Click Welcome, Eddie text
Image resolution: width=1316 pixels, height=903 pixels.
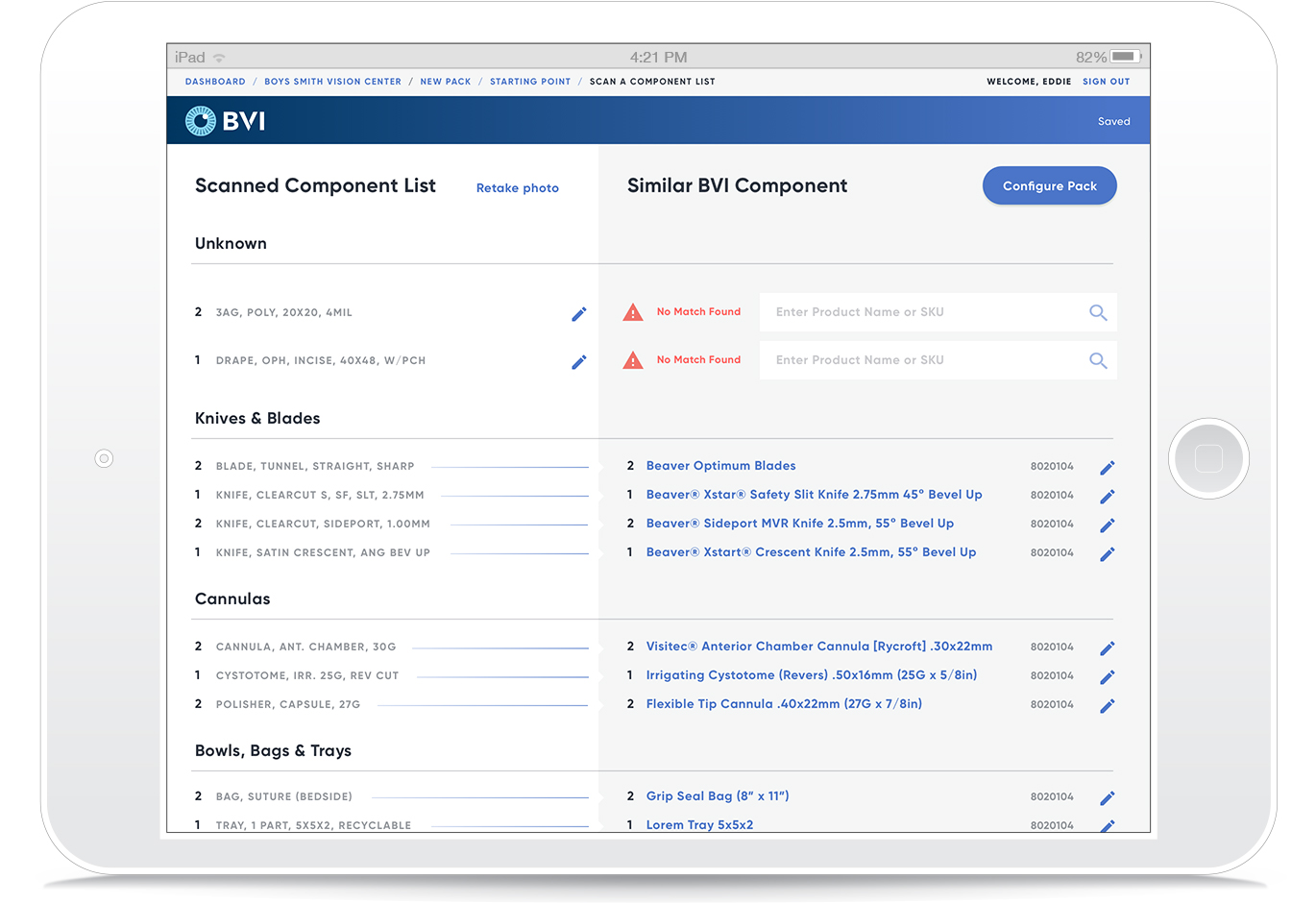tap(1029, 82)
